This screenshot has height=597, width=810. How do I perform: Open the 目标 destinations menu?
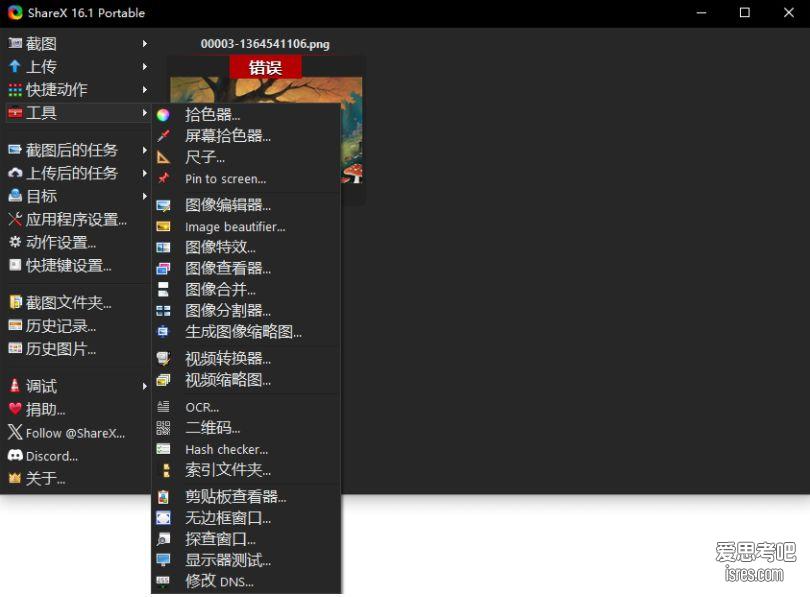pos(77,196)
